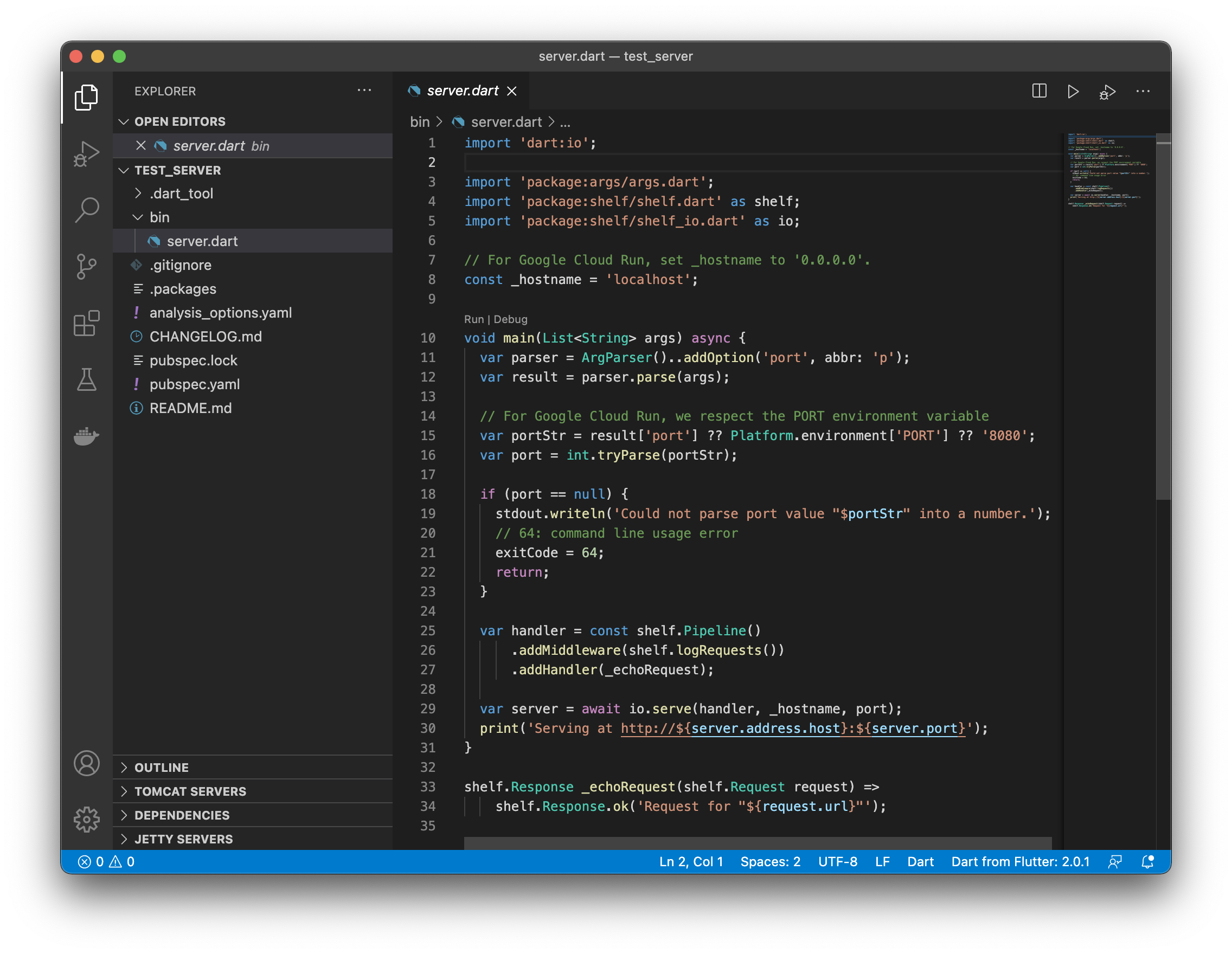The image size is (1232, 954).
Task: Click the localhost URL link on line 30
Action: [x=793, y=729]
